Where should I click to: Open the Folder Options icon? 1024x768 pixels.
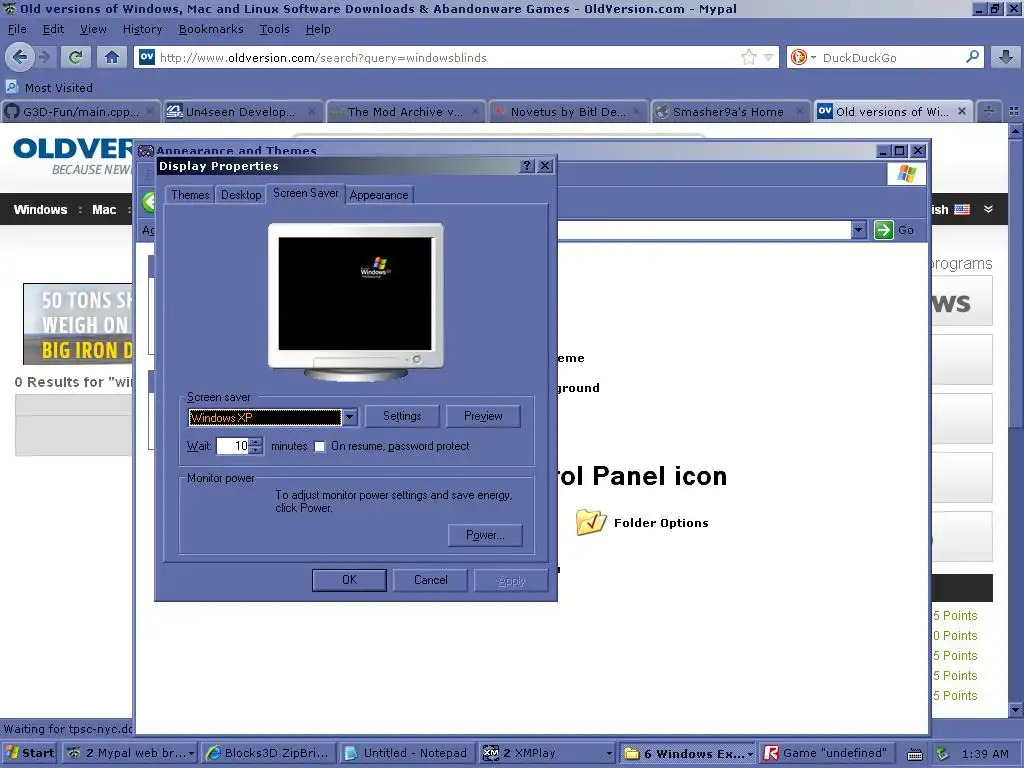click(x=591, y=522)
